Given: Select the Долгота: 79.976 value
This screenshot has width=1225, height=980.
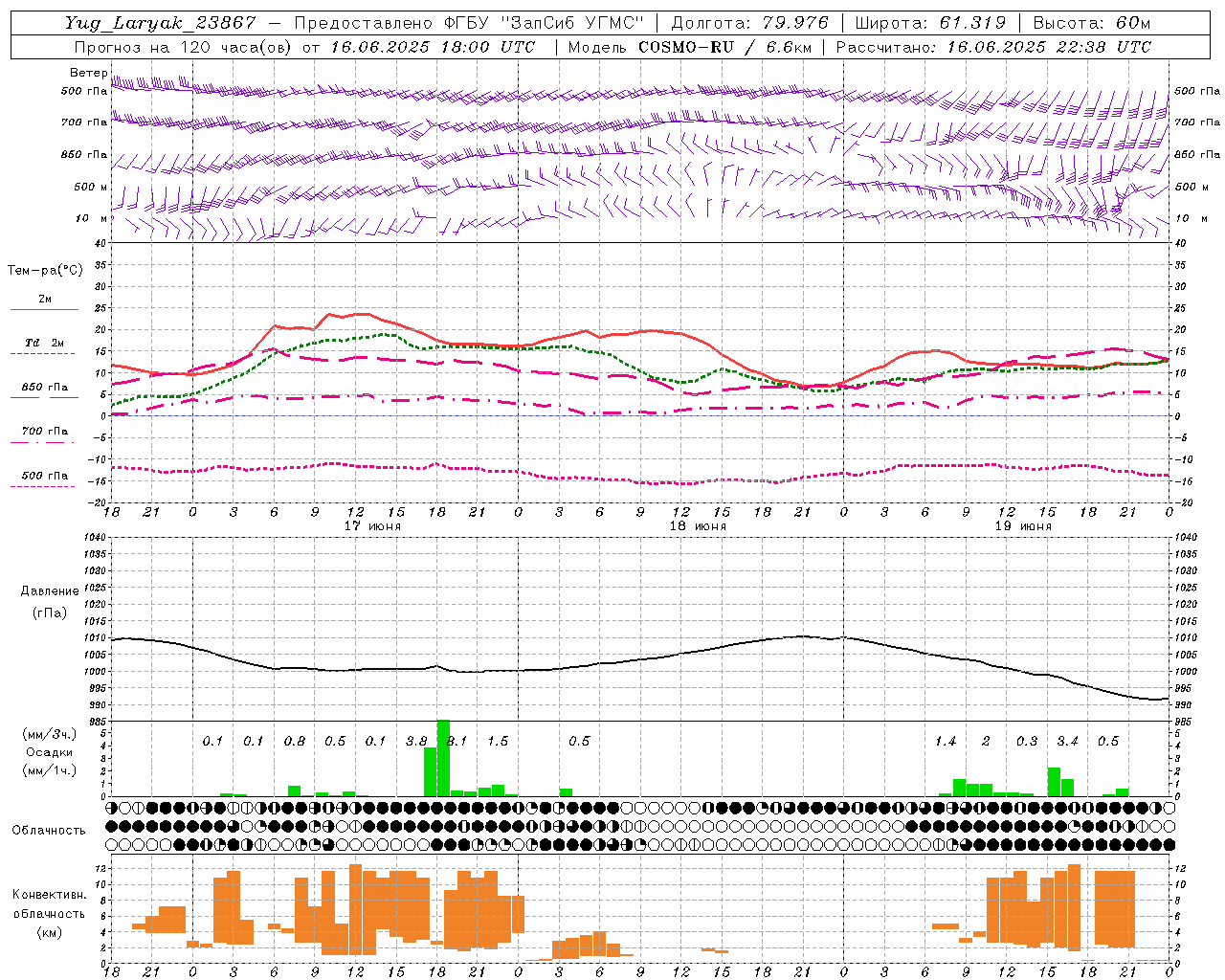Looking at the screenshot, I should (749, 23).
